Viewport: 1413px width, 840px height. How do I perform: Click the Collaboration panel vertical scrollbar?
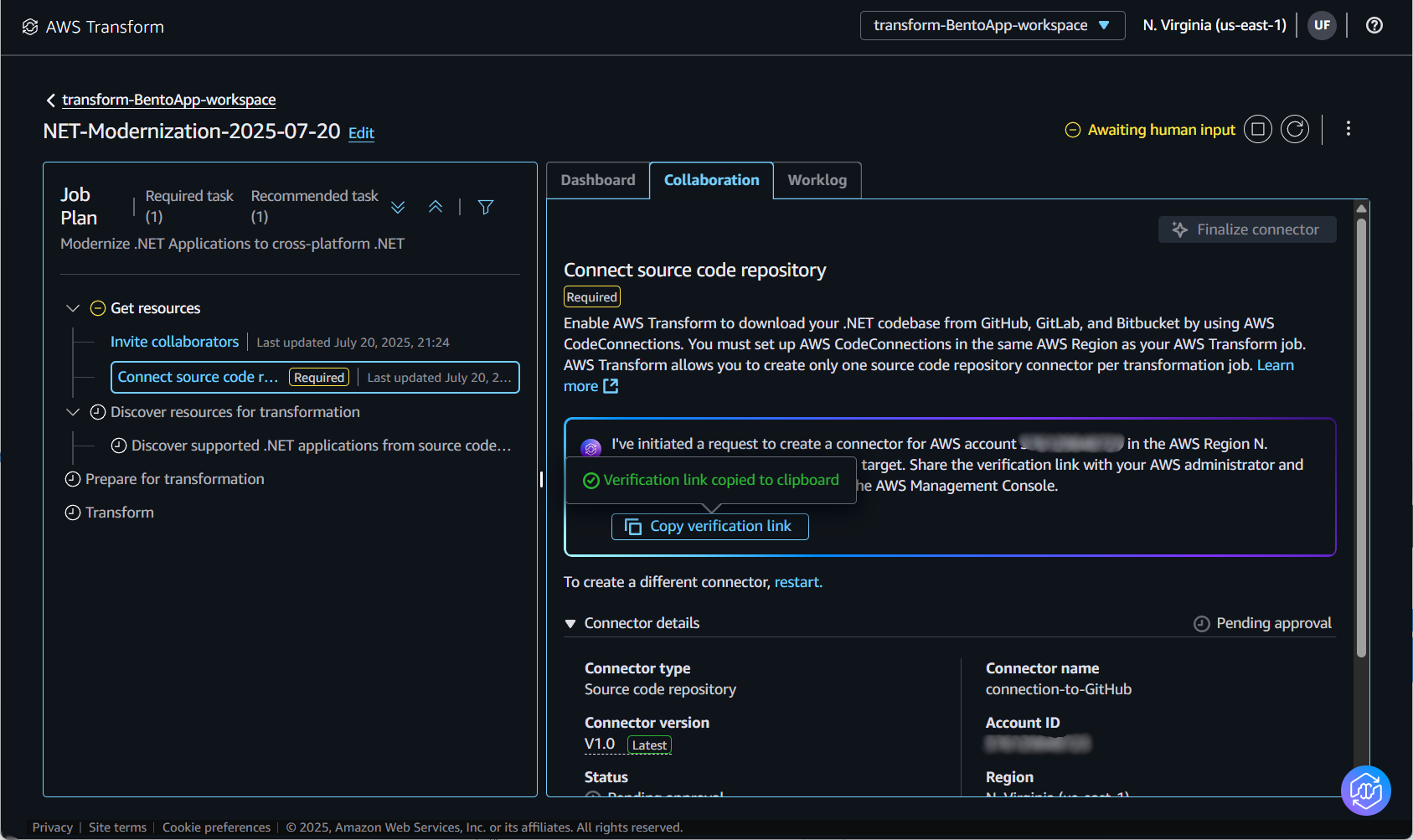click(1361, 437)
